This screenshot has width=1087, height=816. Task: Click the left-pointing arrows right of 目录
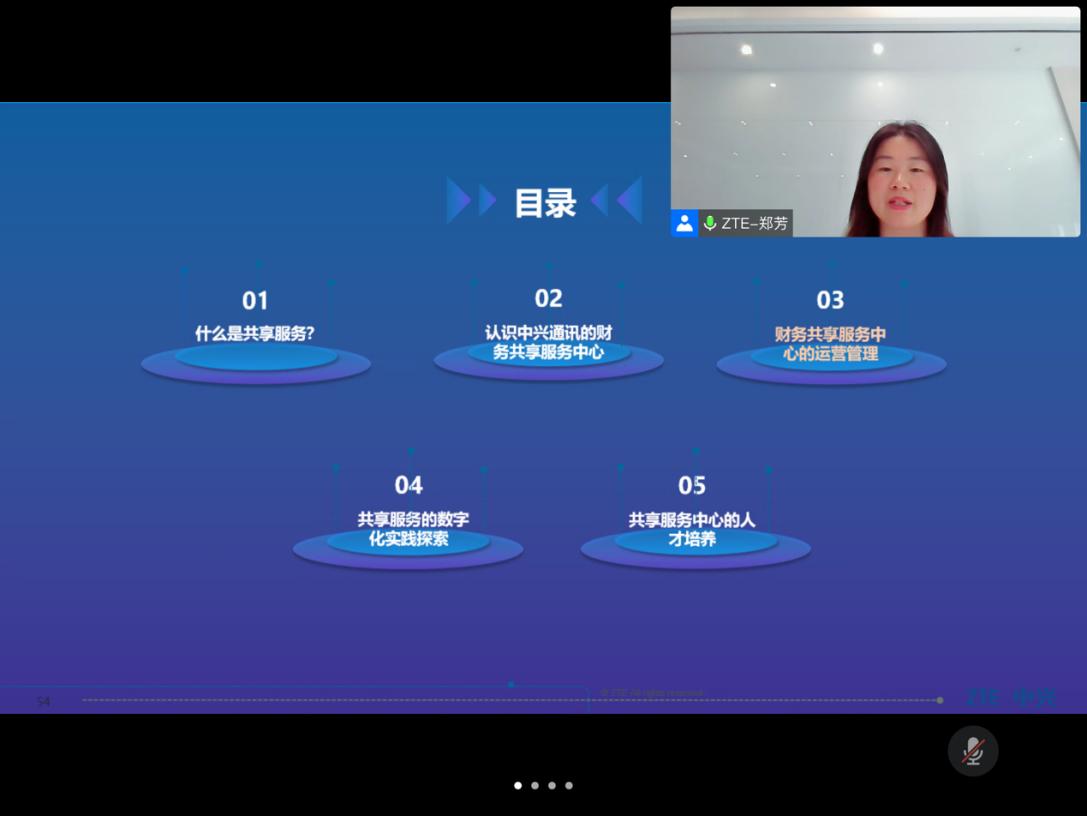pos(617,201)
